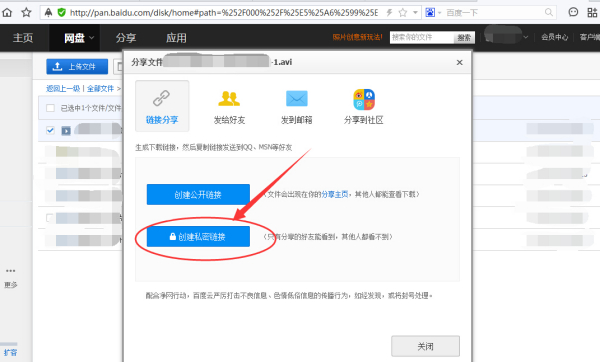Click the orange promotional text link in header
600x362 pixels.
point(357,37)
